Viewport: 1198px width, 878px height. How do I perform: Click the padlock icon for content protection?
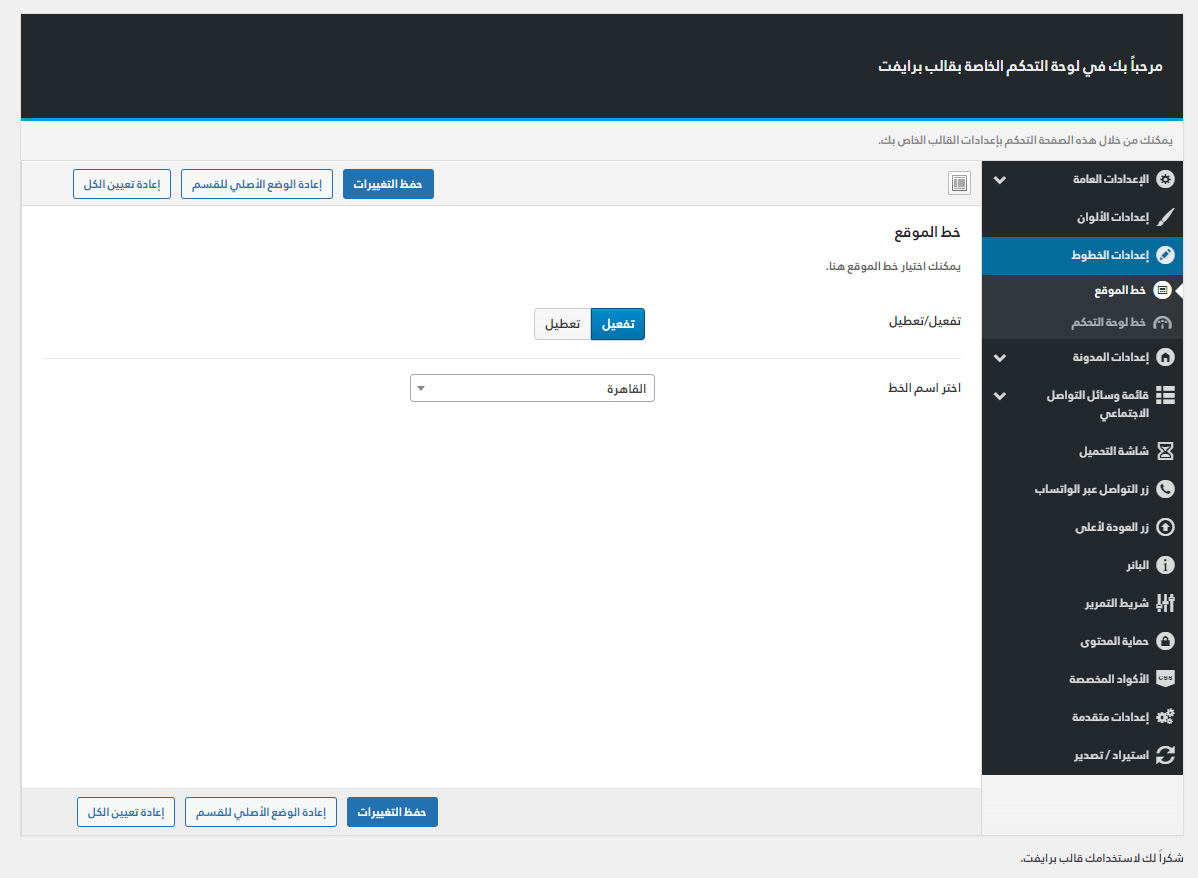[1164, 641]
